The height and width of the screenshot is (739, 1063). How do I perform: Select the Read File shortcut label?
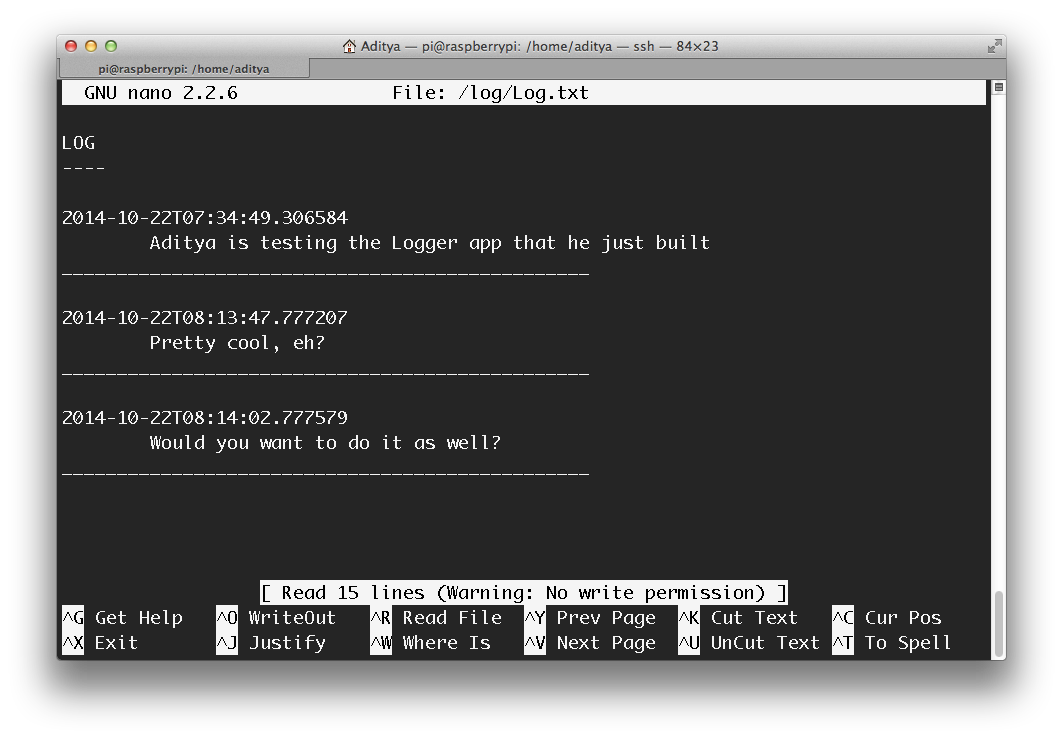coord(443,617)
